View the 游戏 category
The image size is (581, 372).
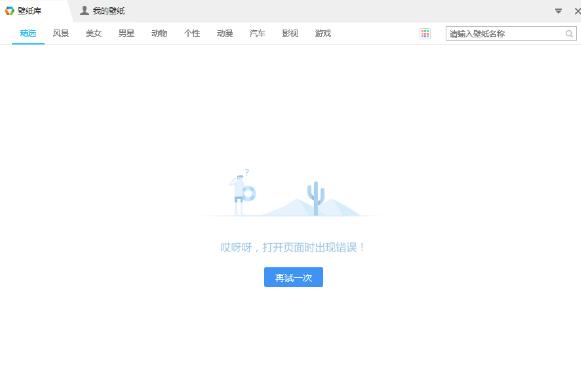[x=323, y=33]
